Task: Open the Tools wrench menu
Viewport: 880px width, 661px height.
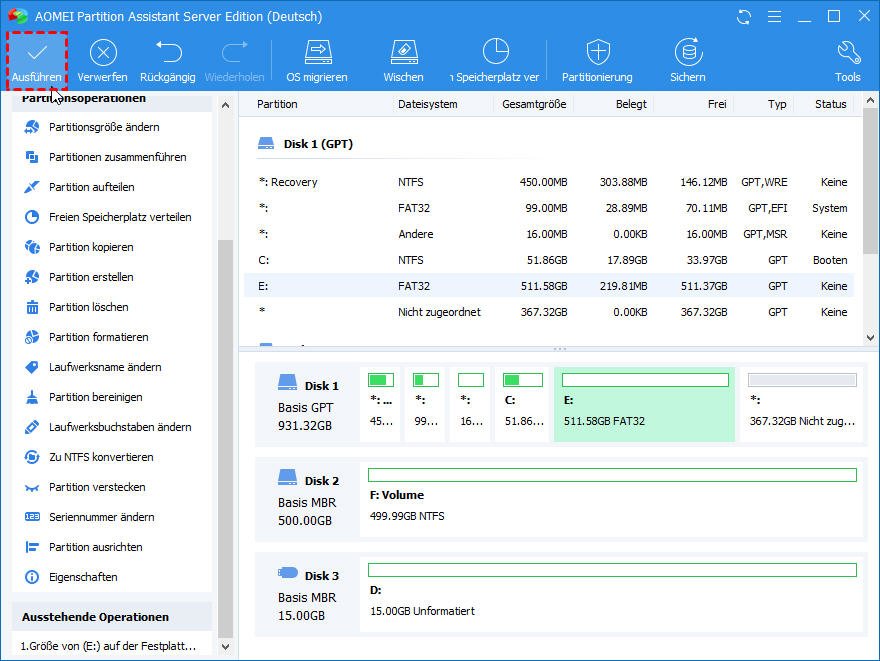Action: click(847, 53)
